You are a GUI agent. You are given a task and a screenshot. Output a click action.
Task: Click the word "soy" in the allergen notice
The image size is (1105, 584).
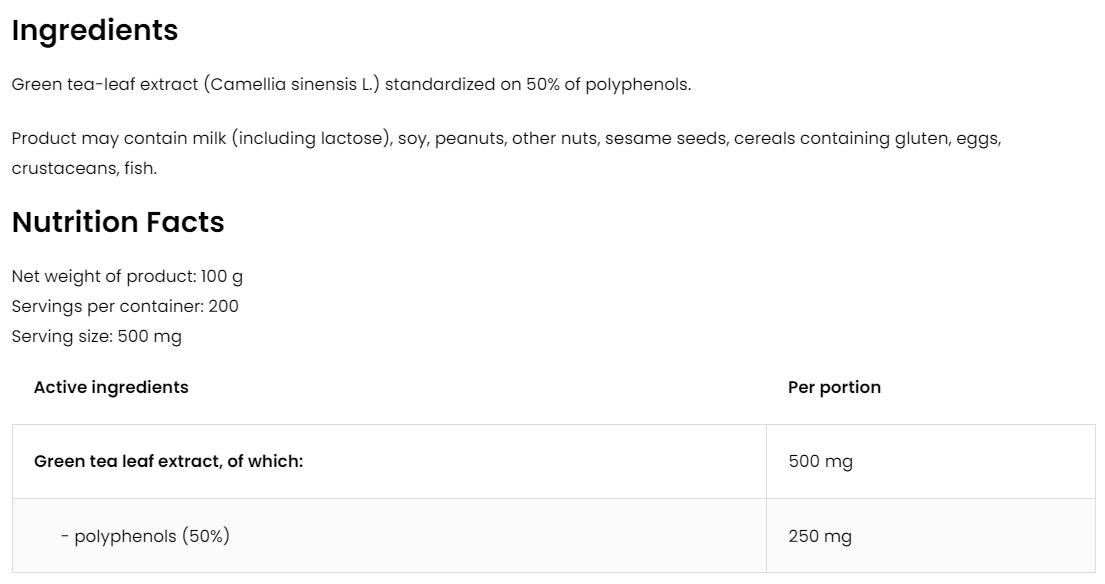tap(411, 138)
